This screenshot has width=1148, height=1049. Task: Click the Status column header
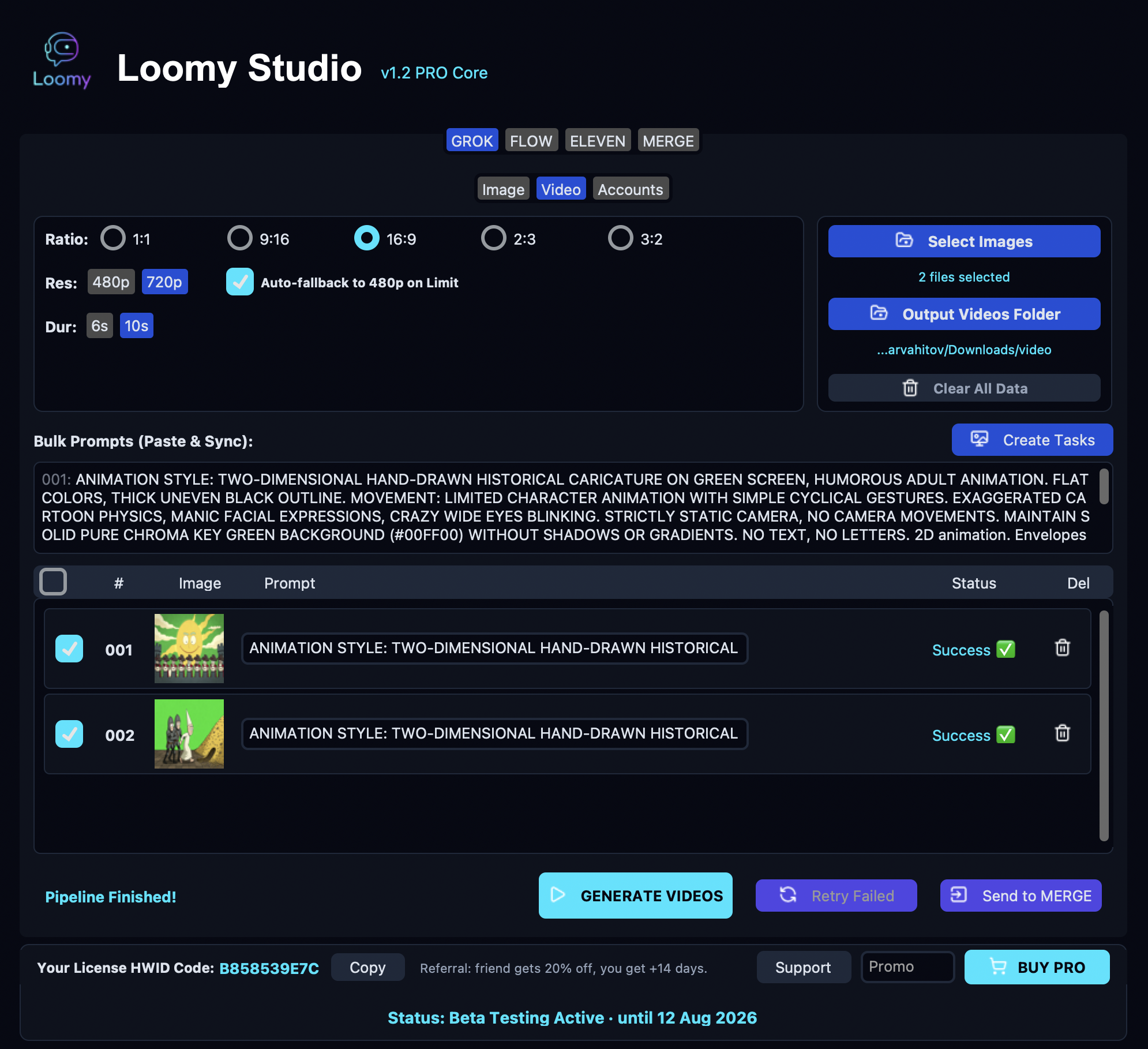click(x=974, y=583)
